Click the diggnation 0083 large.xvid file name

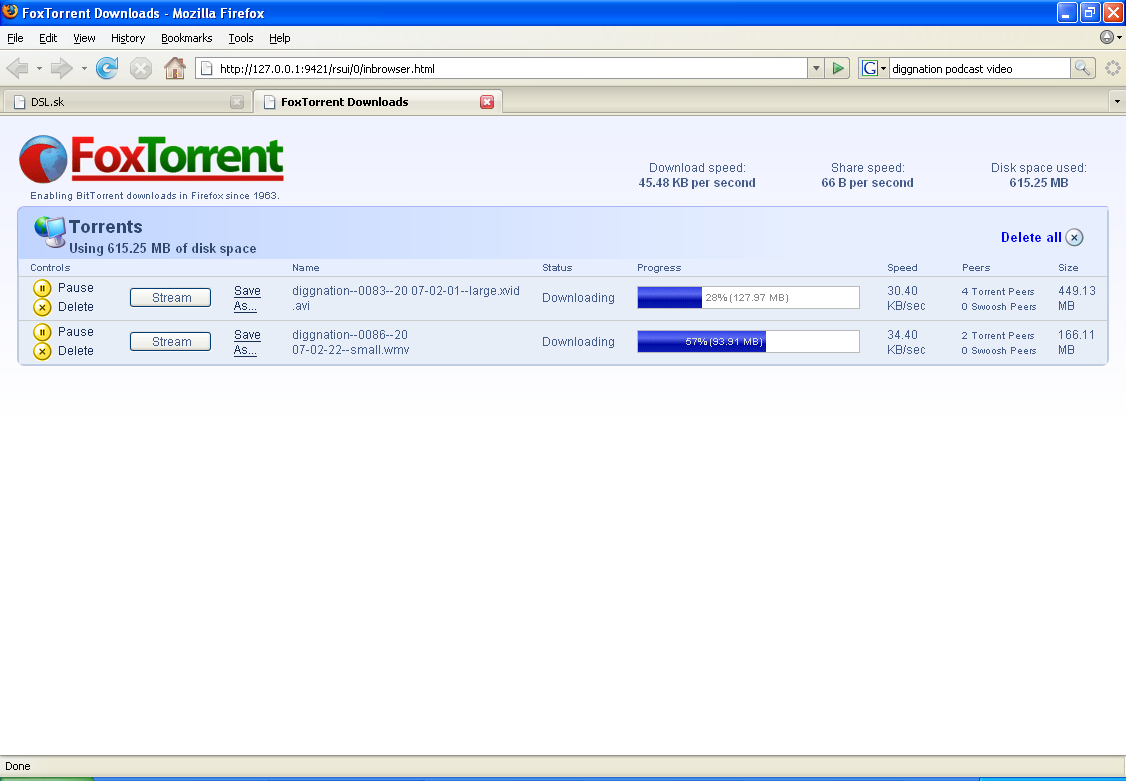(x=406, y=298)
